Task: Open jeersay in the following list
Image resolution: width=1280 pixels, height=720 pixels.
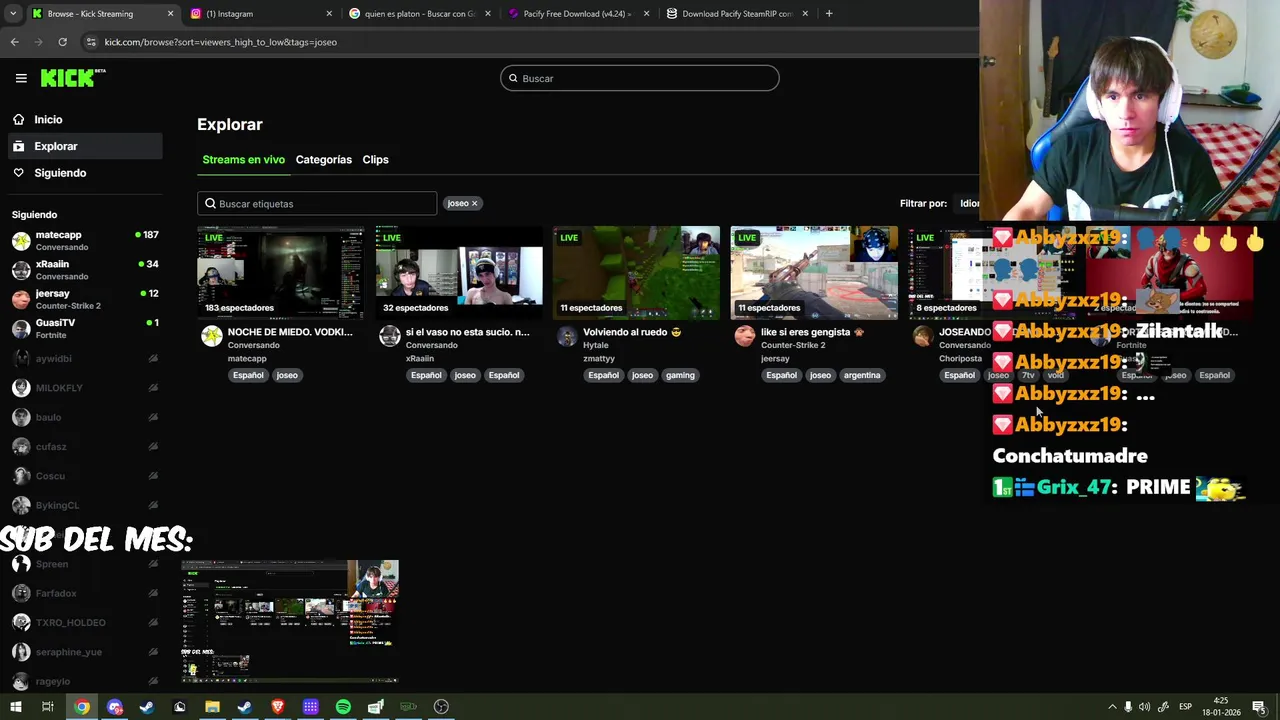Action: pyautogui.click(x=85, y=299)
